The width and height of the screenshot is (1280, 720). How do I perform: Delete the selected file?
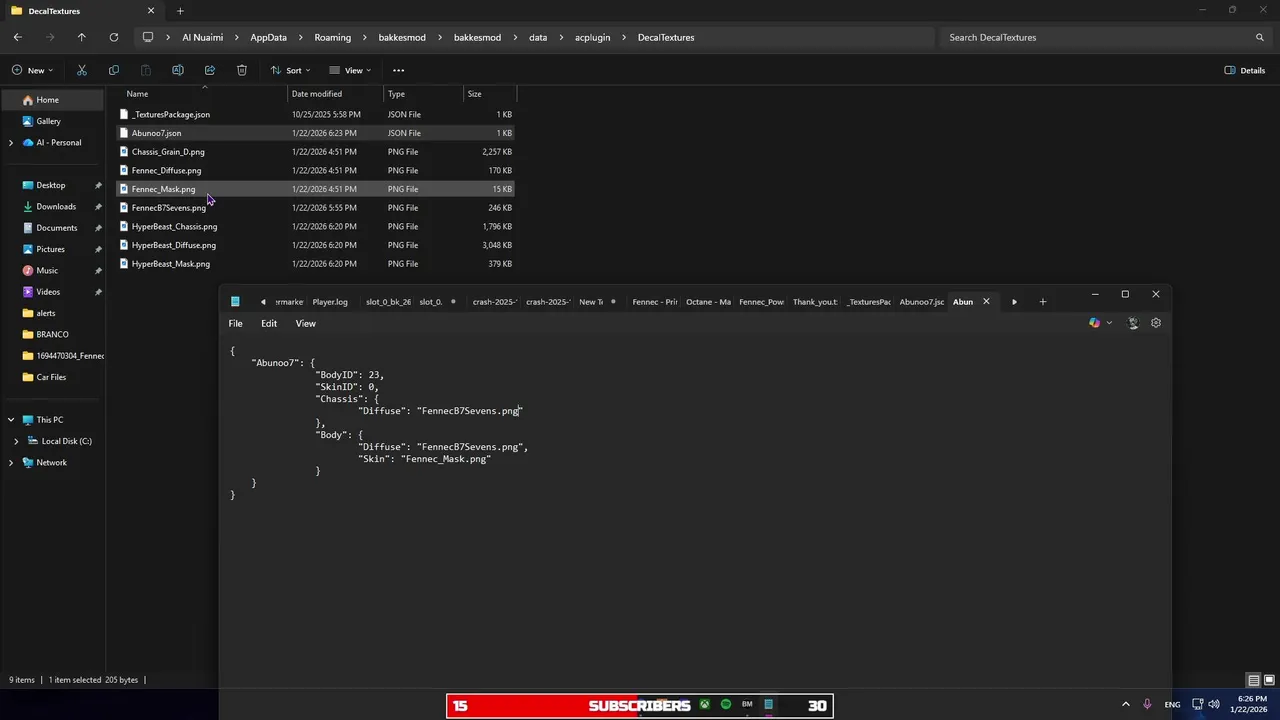tap(242, 70)
